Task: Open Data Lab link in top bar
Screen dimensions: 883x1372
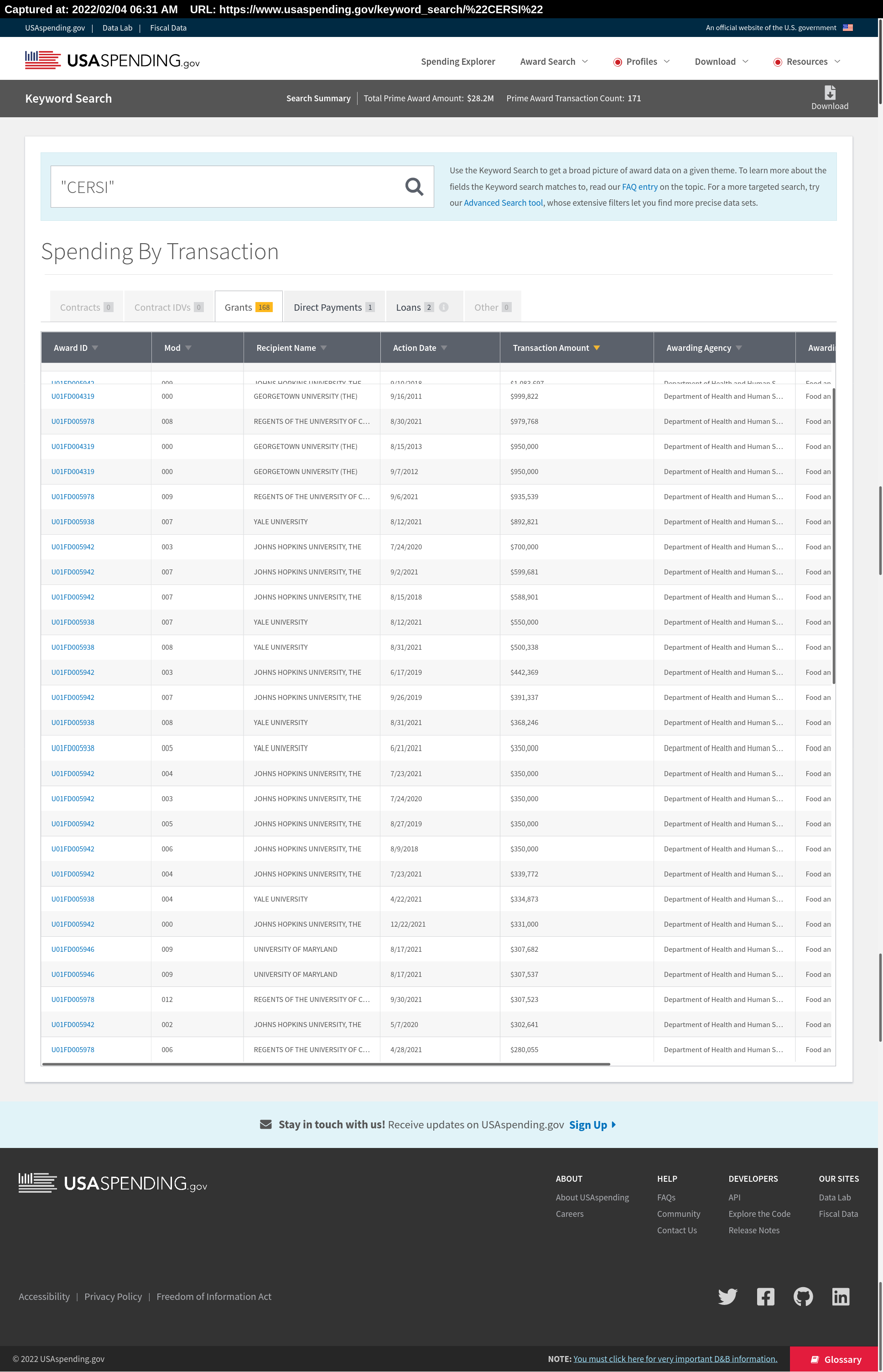Action: point(118,27)
